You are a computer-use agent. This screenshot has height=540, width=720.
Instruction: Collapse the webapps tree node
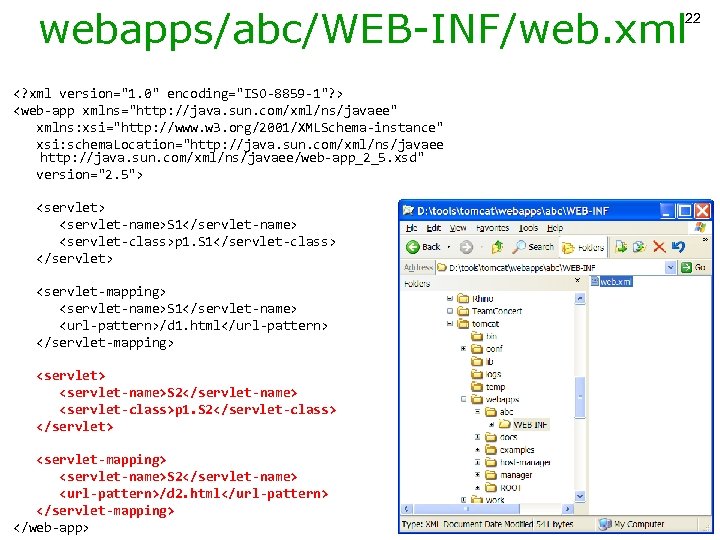[x=464, y=399]
